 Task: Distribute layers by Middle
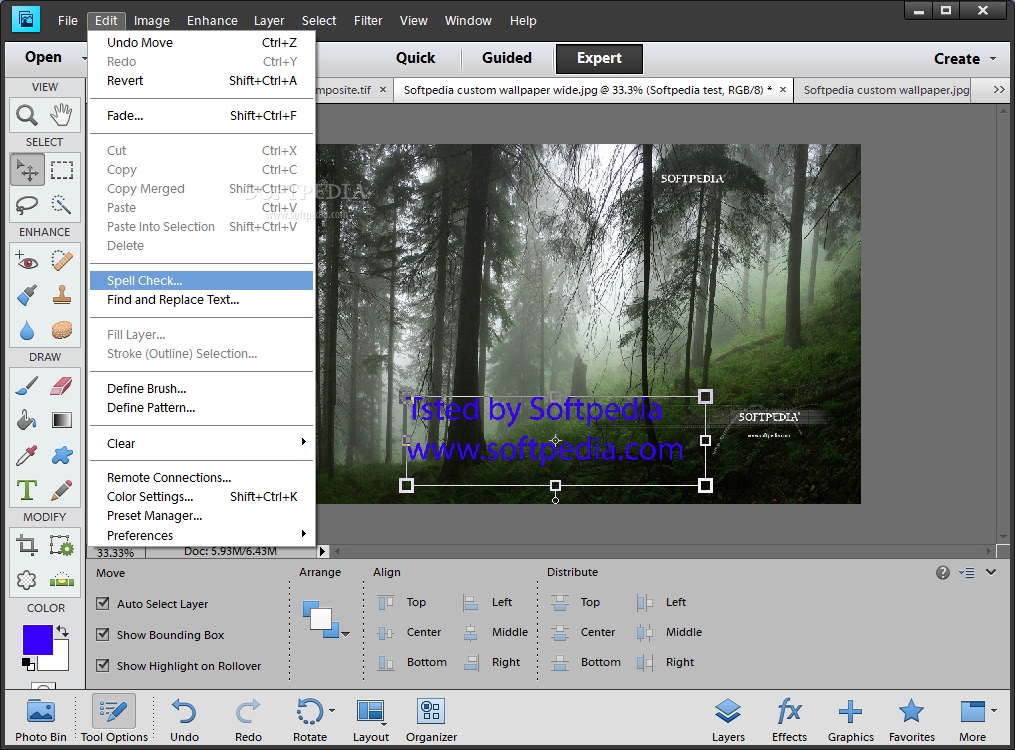coord(670,632)
